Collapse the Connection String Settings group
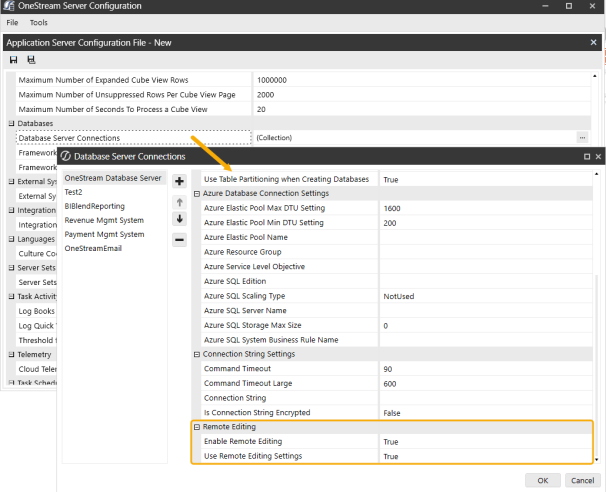 pyautogui.click(x=197, y=354)
